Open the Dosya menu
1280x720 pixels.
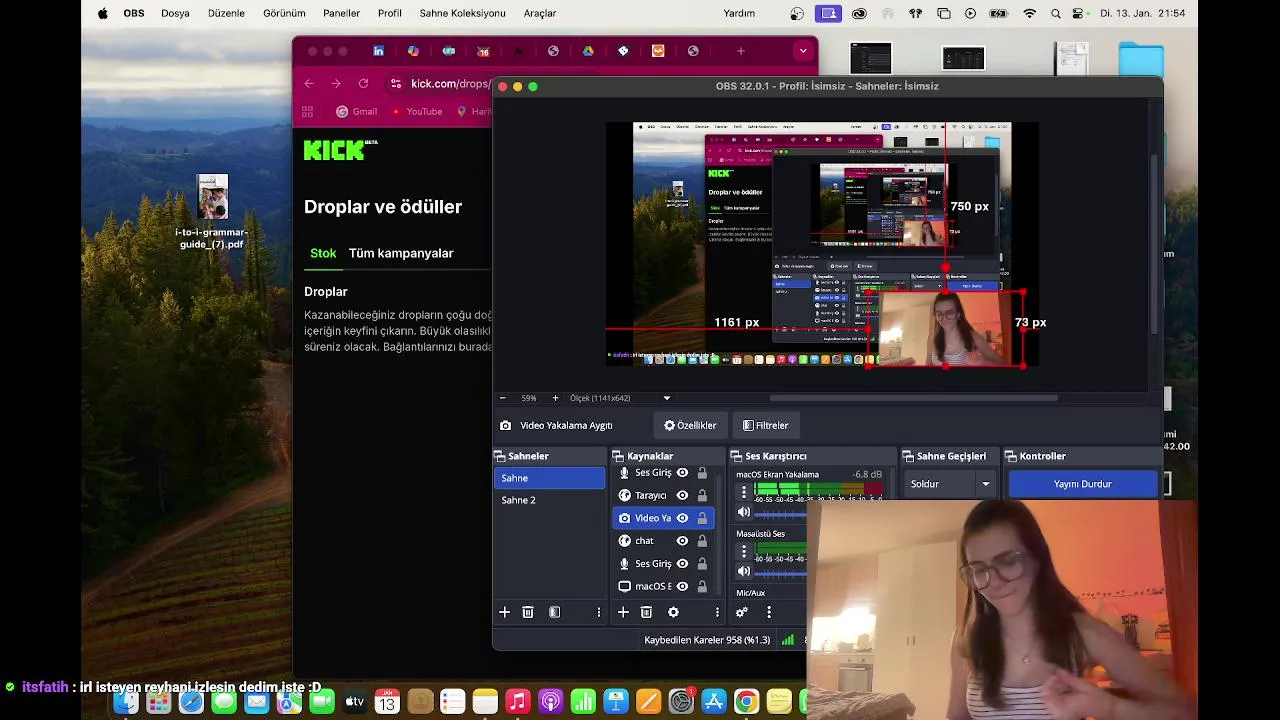[175, 13]
